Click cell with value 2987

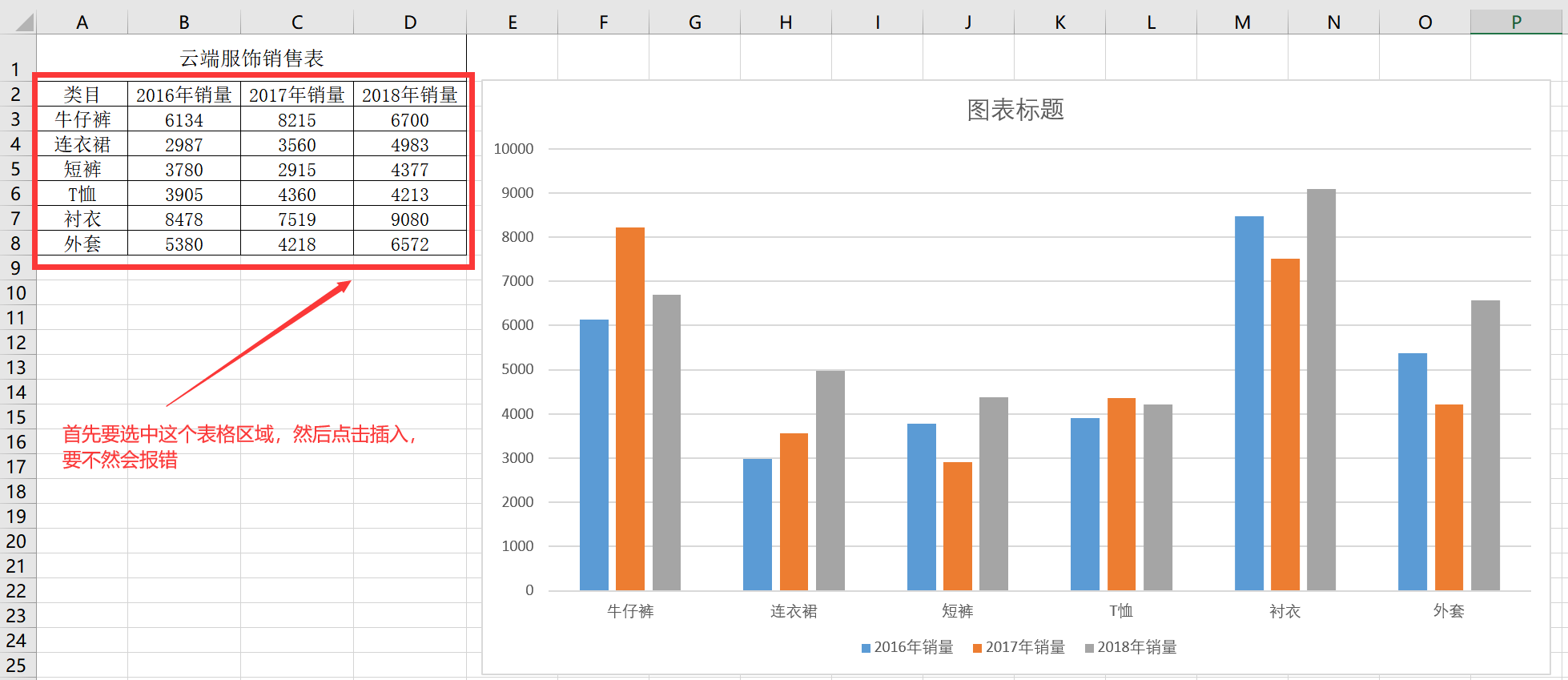pos(184,144)
